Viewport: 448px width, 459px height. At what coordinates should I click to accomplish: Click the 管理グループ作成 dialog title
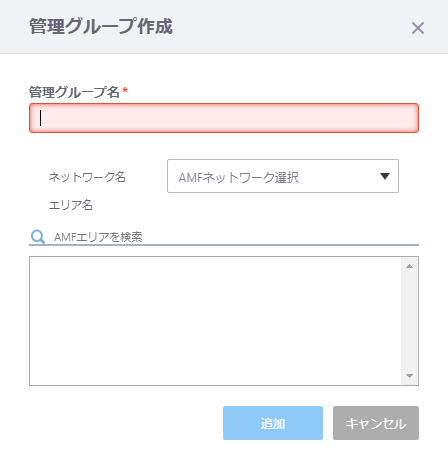[x=101, y=26]
